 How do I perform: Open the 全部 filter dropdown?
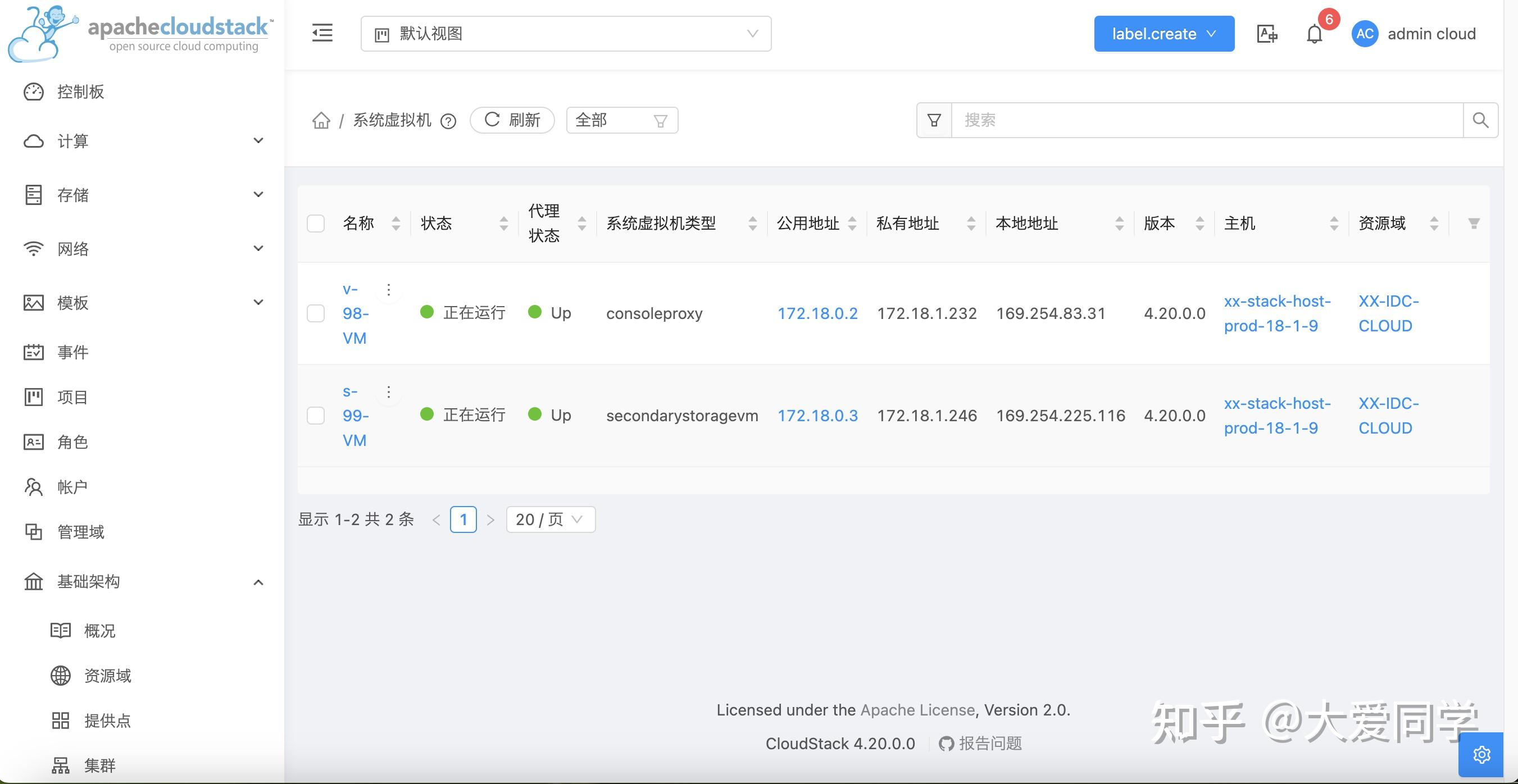tap(621, 120)
